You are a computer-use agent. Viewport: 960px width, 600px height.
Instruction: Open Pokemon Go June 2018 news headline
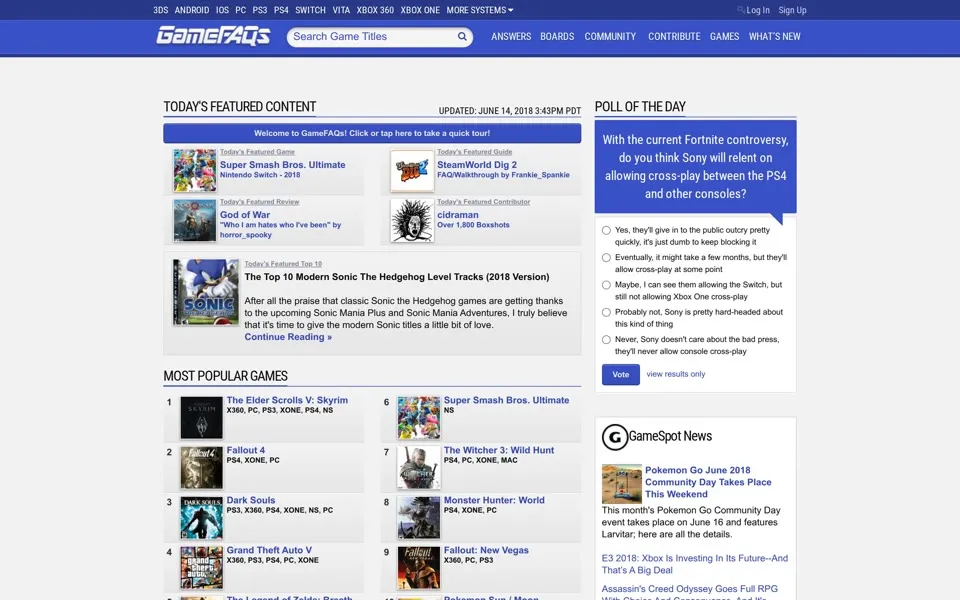[708, 482]
